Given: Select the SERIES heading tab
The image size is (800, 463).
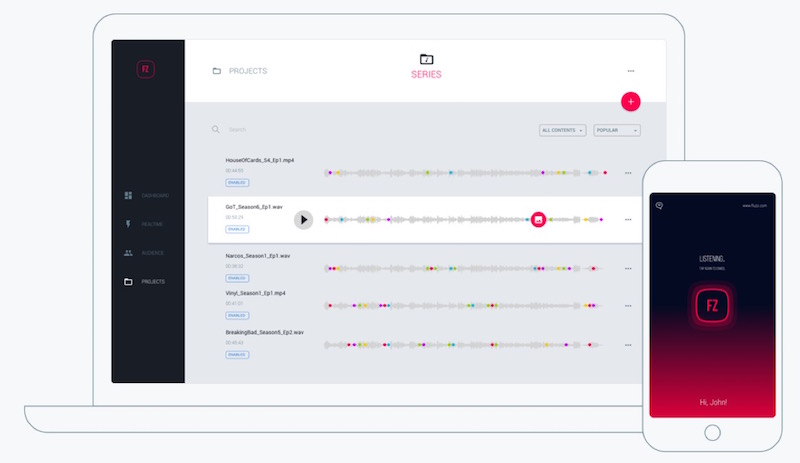Looking at the screenshot, I should pyautogui.click(x=427, y=75).
